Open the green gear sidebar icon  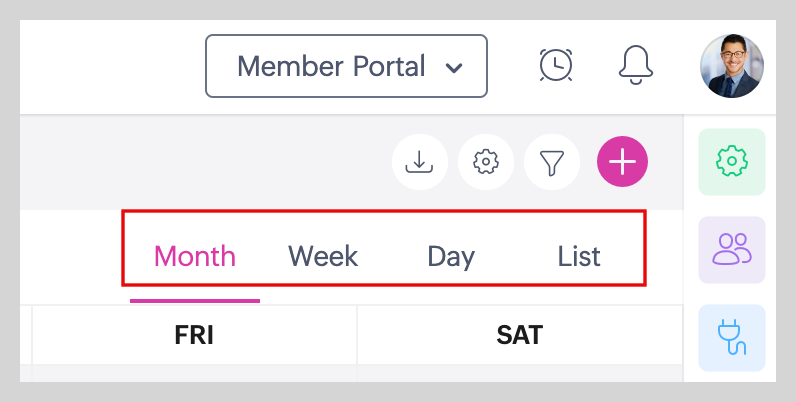732,161
